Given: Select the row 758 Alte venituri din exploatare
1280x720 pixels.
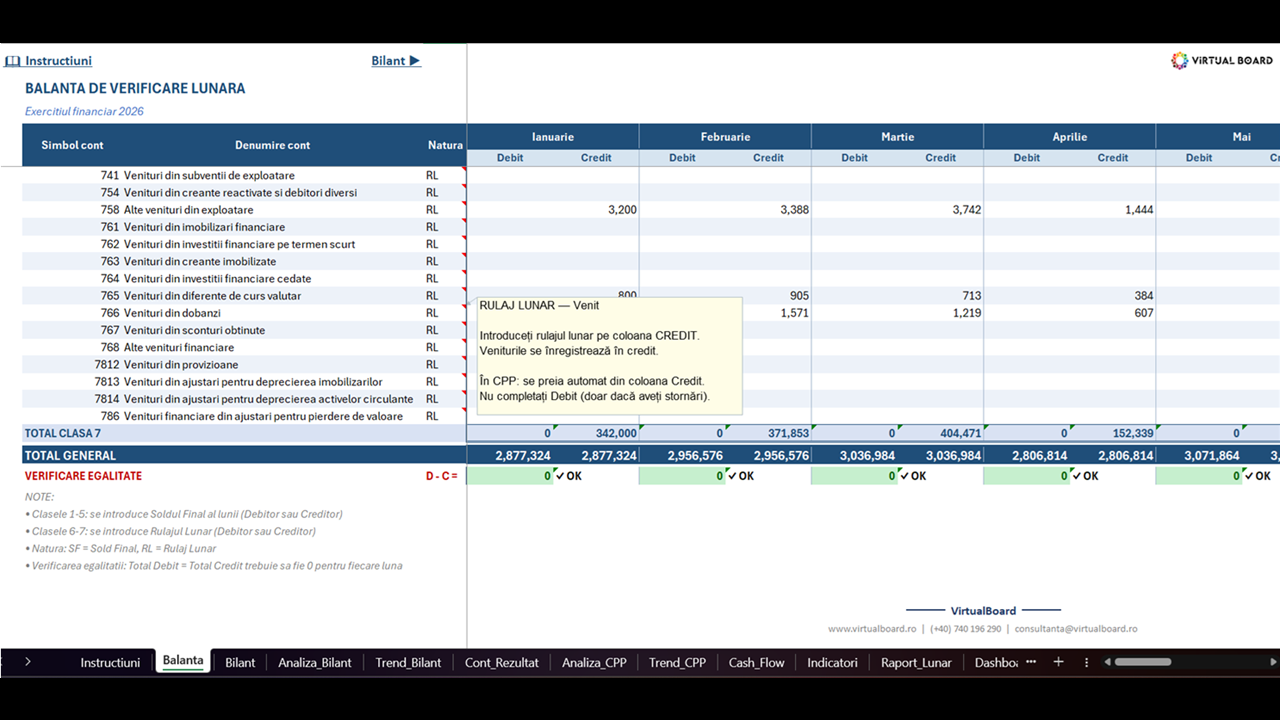Looking at the screenshot, I should pos(245,210).
